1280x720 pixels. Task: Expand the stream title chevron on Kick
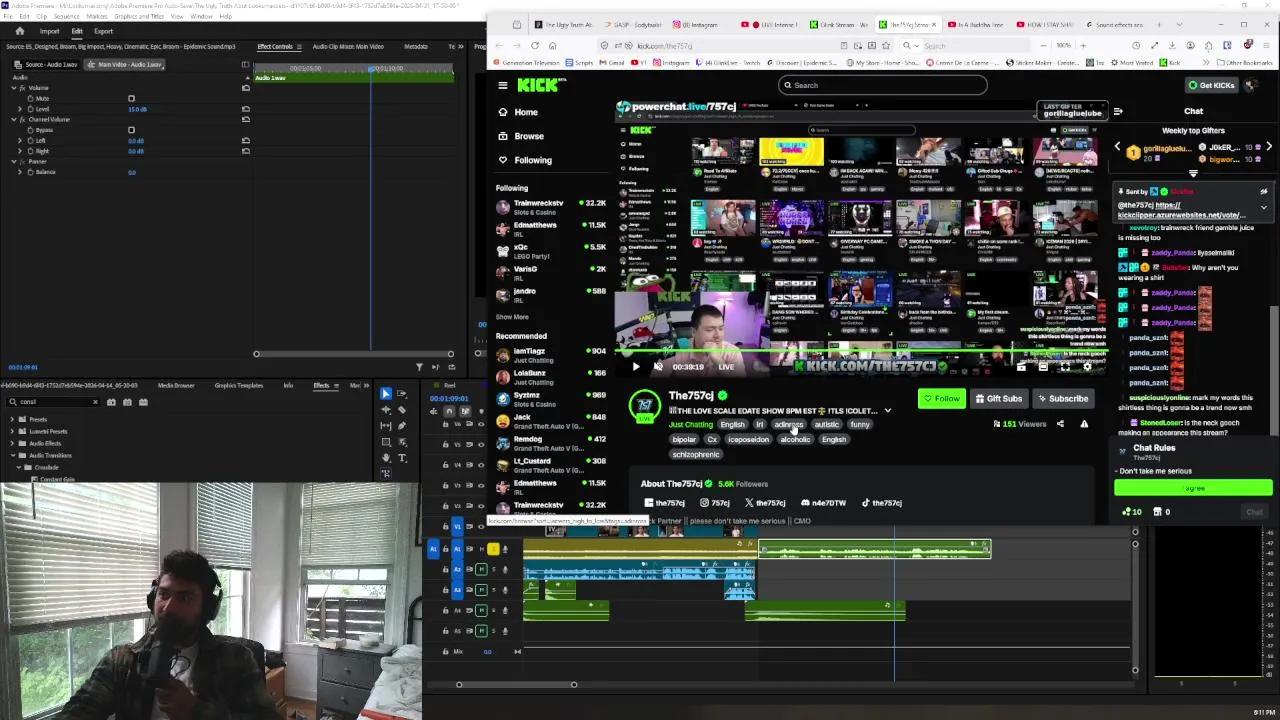pos(887,411)
